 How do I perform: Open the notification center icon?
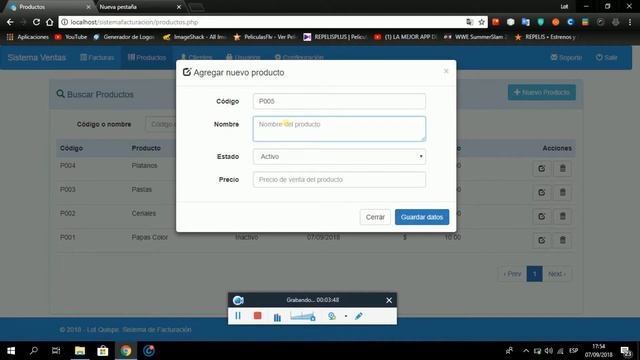click(626, 351)
